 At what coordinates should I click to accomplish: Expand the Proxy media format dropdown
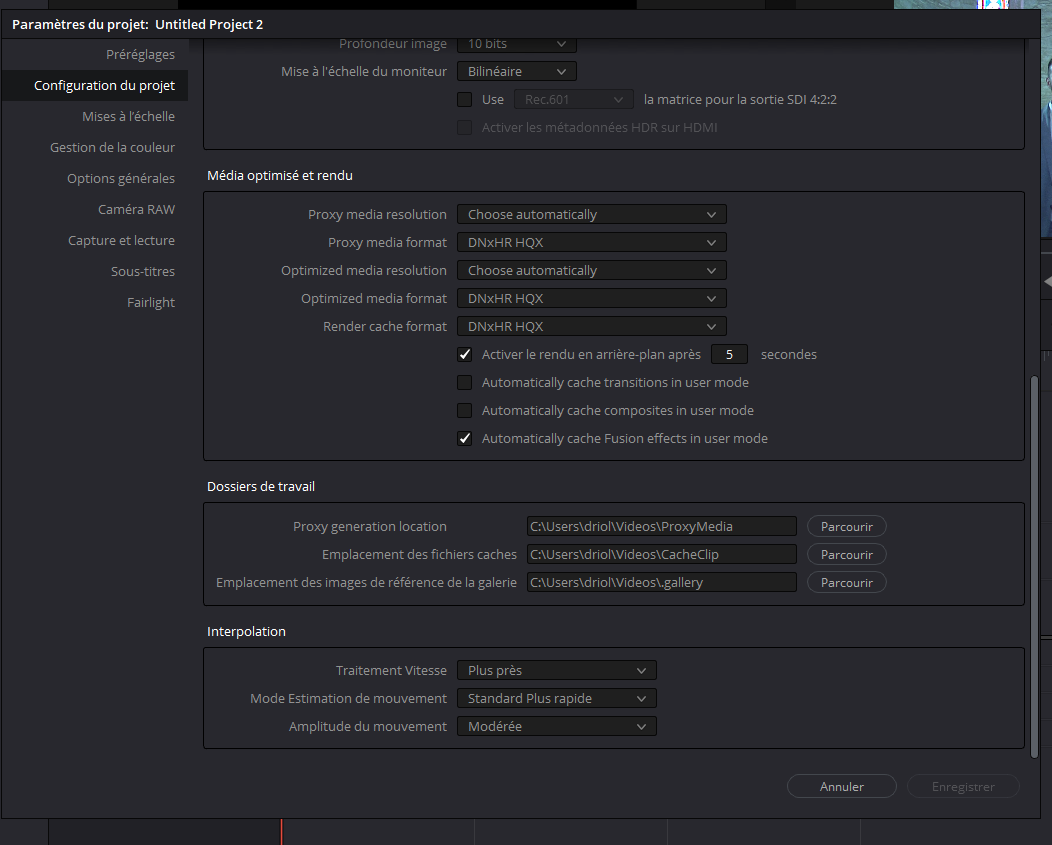[591, 242]
